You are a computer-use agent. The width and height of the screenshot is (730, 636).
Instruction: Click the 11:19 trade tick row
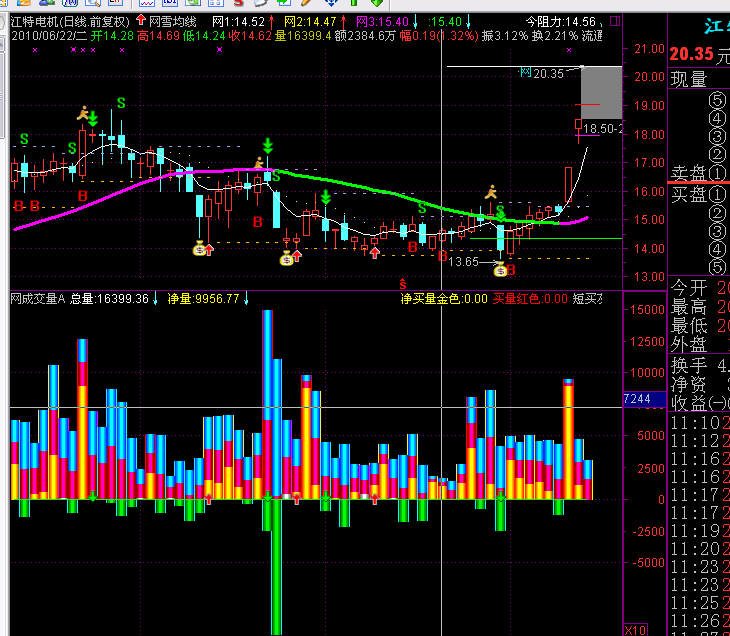point(699,531)
